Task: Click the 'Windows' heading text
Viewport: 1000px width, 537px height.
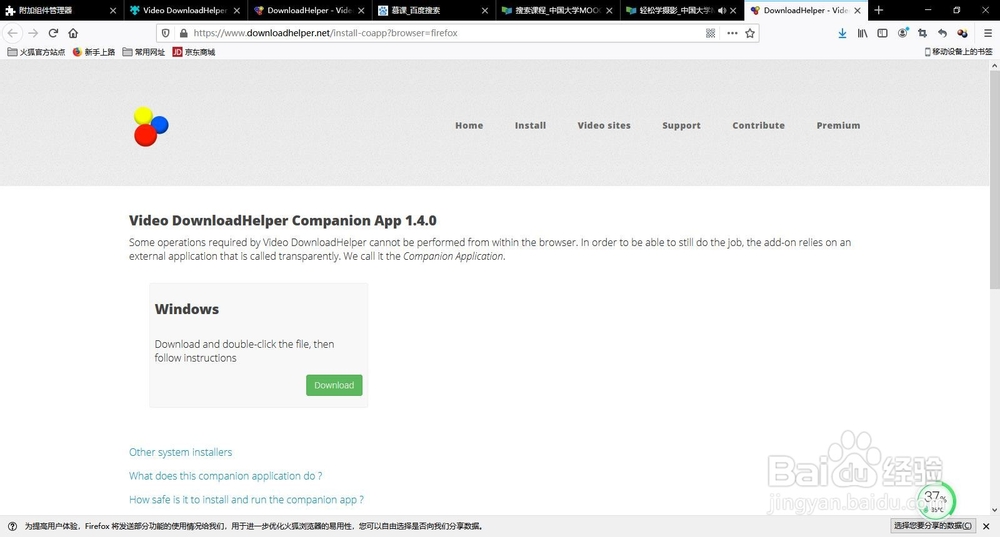Action: (187, 309)
